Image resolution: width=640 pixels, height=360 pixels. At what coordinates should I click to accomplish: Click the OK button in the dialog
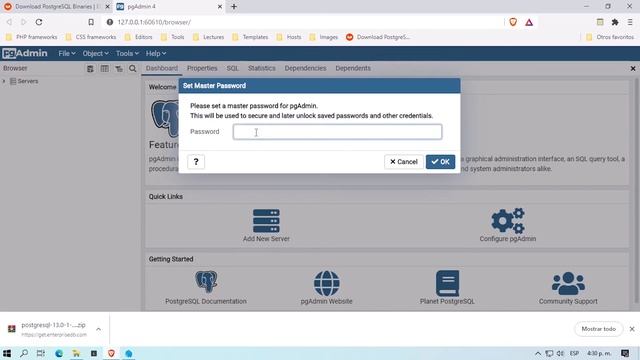pos(440,162)
